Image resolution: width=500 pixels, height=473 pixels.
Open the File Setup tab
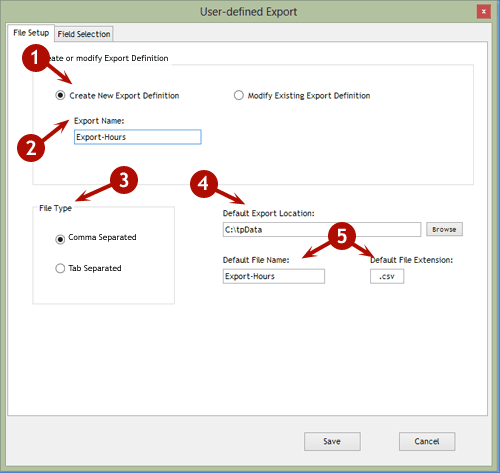click(31, 33)
